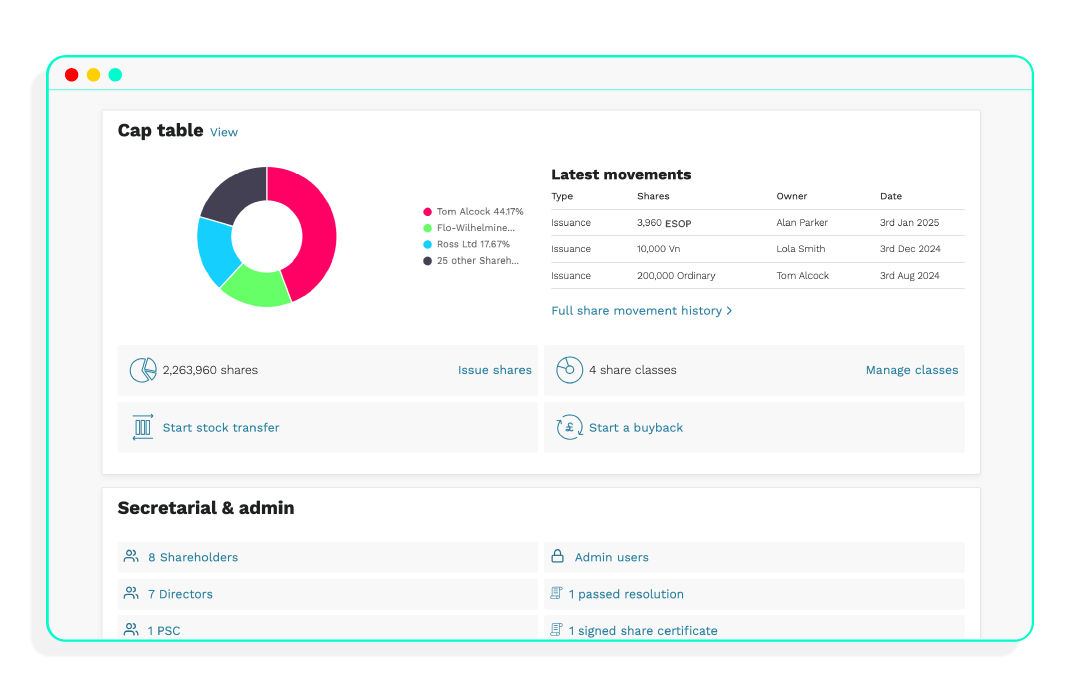
Task: Click the red window close dot
Action: click(72, 74)
